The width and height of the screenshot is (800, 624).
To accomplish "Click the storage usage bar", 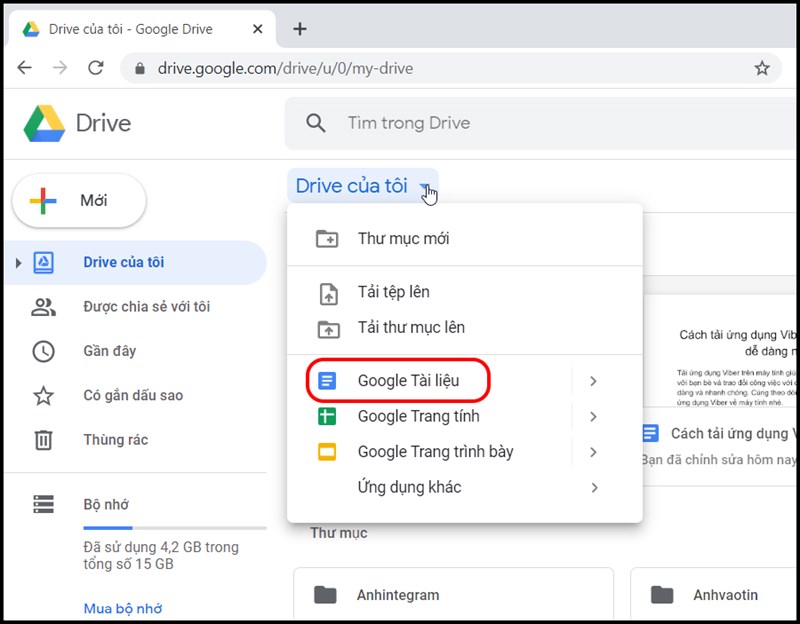I will (174, 527).
